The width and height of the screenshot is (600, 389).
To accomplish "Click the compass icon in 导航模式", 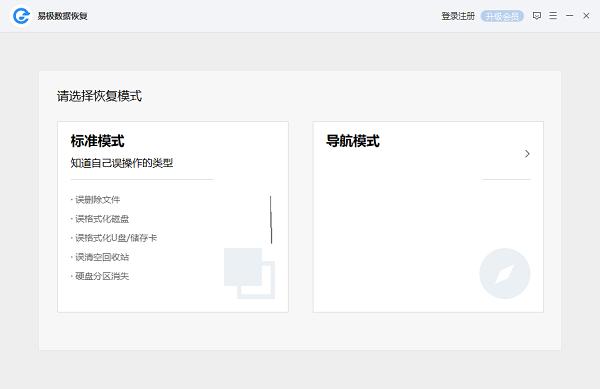I will [505, 273].
